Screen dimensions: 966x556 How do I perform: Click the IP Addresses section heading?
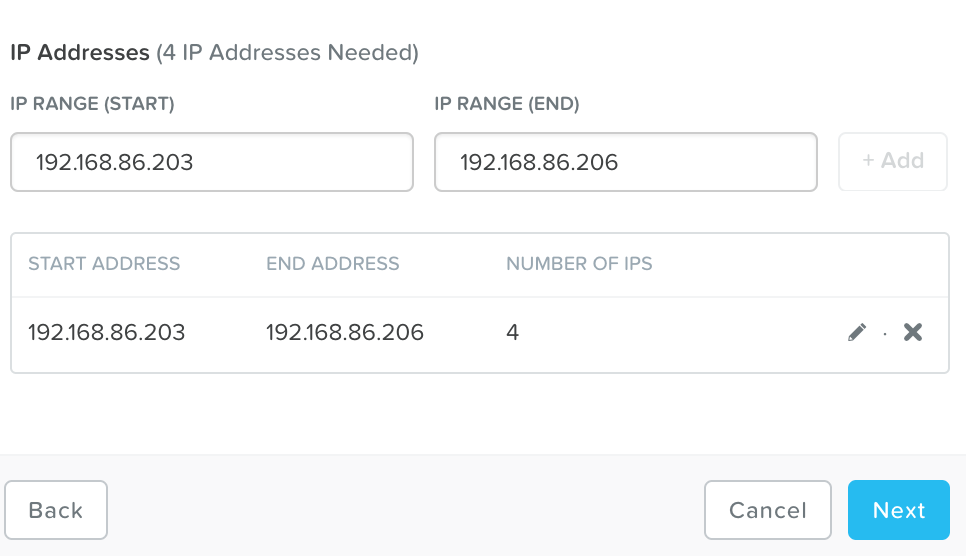[x=79, y=52]
